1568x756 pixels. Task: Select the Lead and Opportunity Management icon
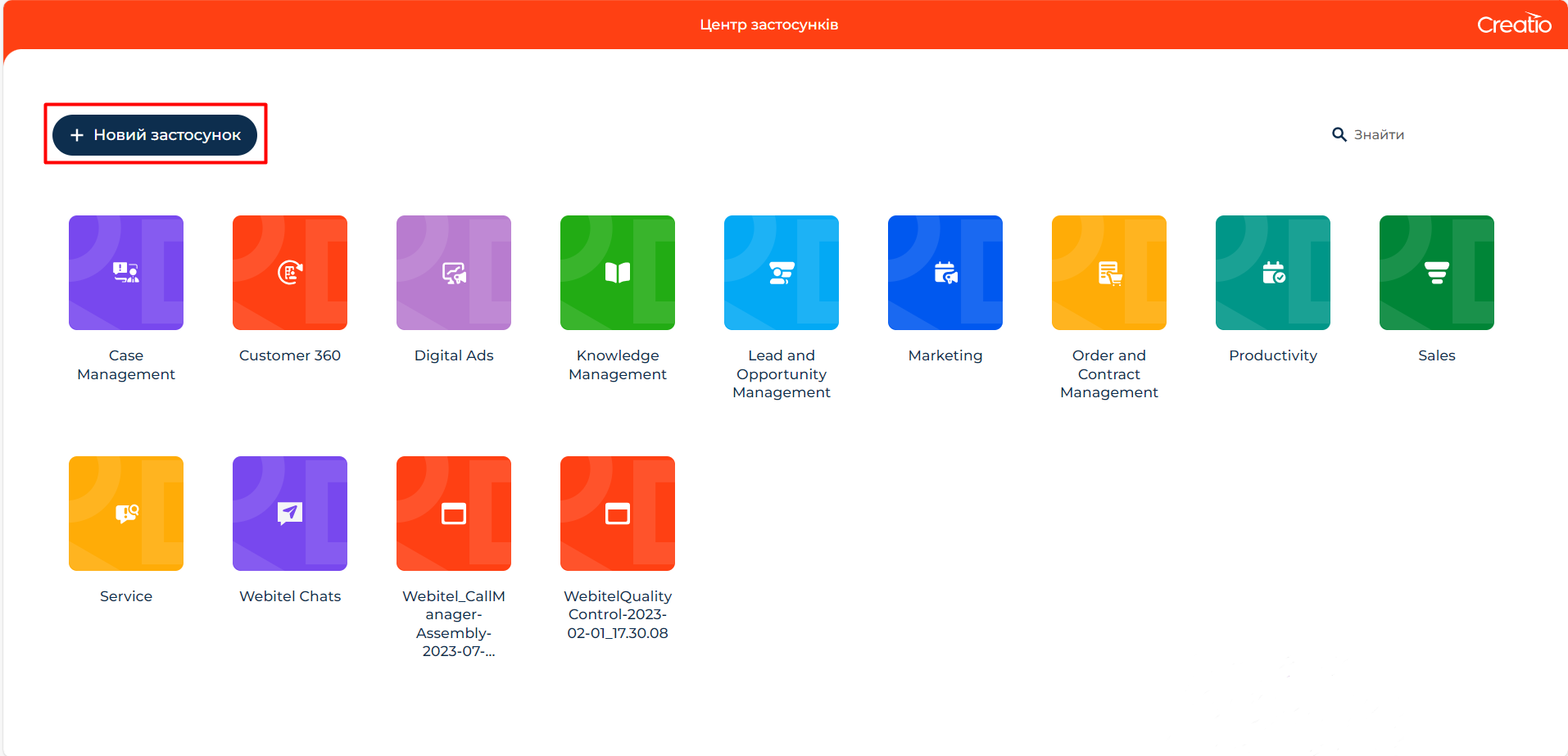(782, 273)
